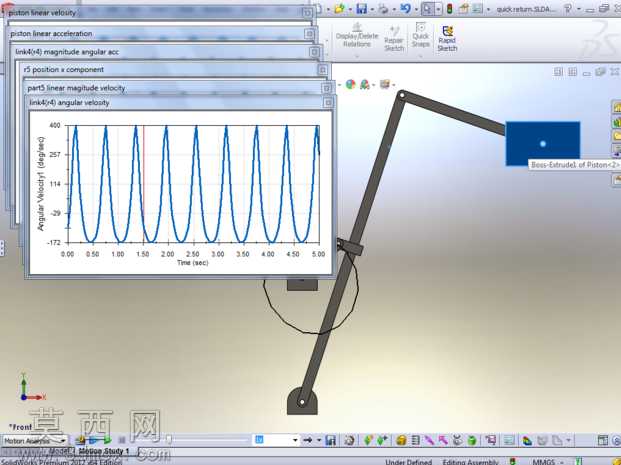Bring 'piston linear acceleration' plot window forward

160,34
